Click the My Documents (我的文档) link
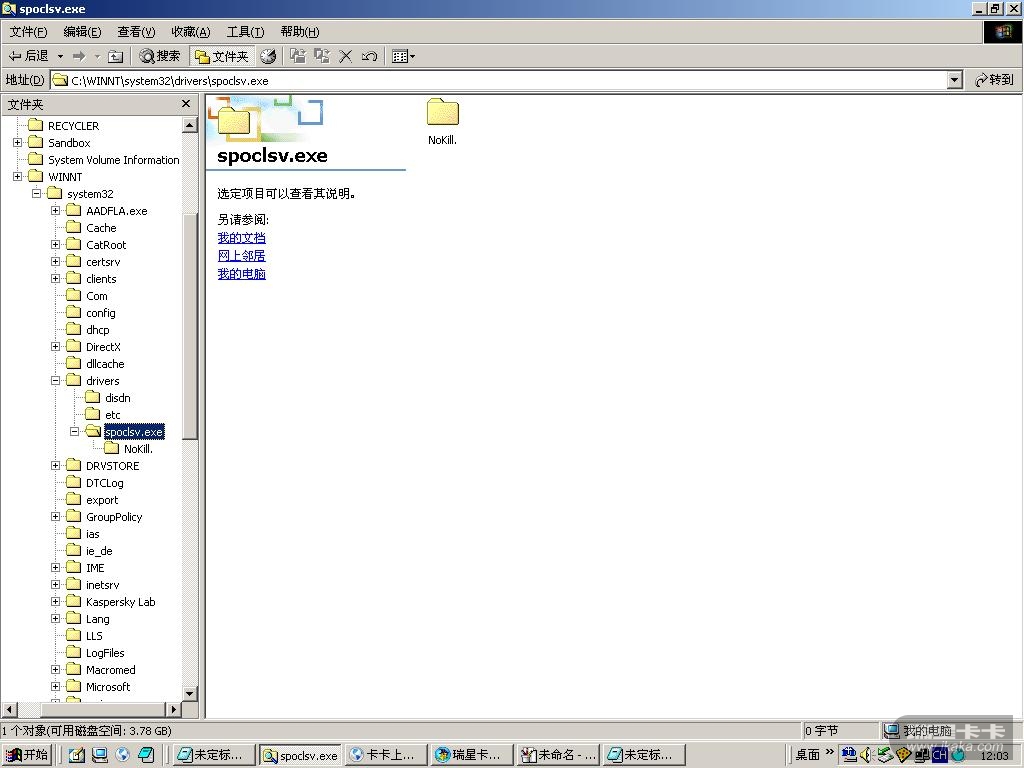This screenshot has width=1024, height=768. coord(242,238)
